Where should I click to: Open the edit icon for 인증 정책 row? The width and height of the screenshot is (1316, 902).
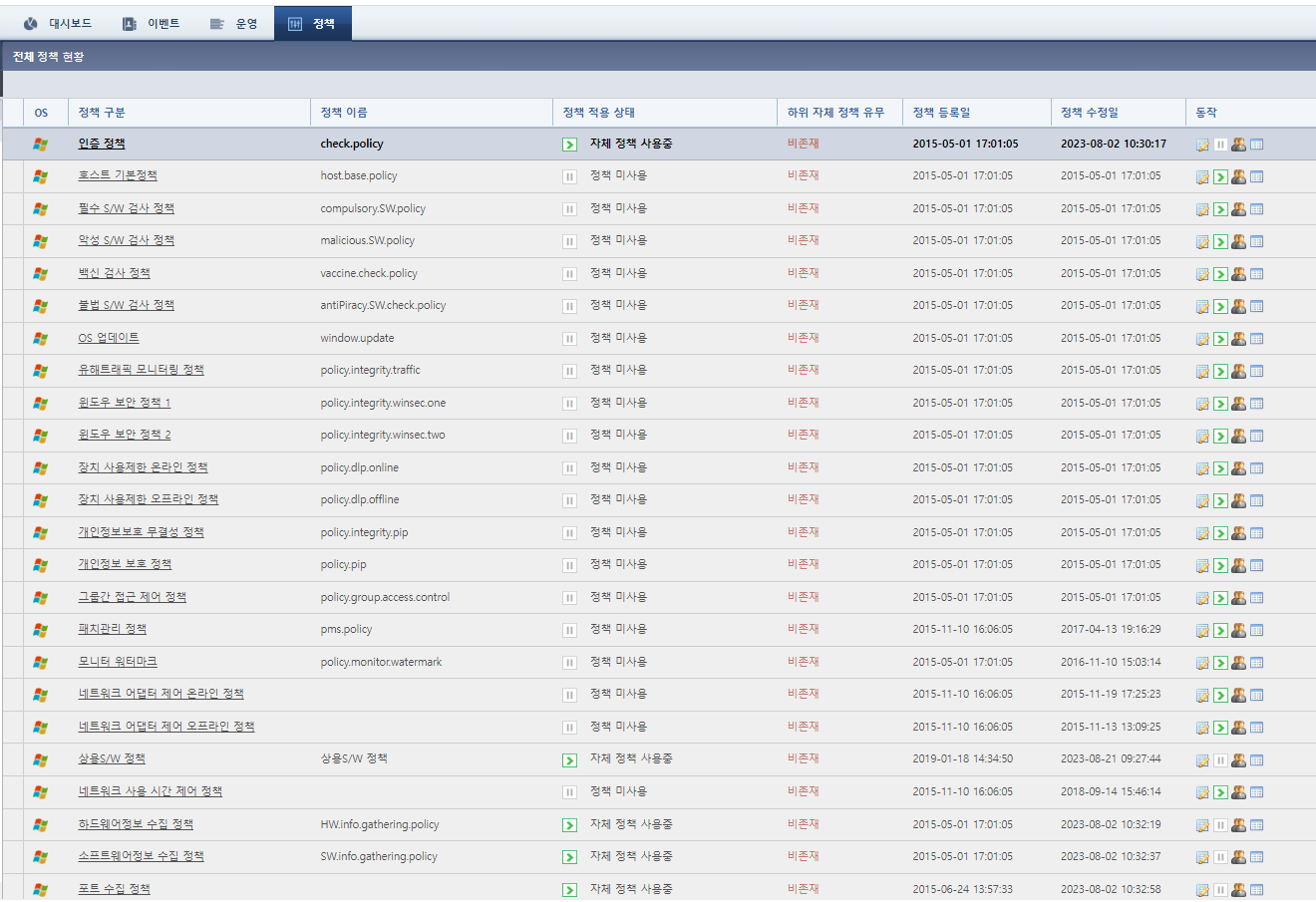[1202, 145]
